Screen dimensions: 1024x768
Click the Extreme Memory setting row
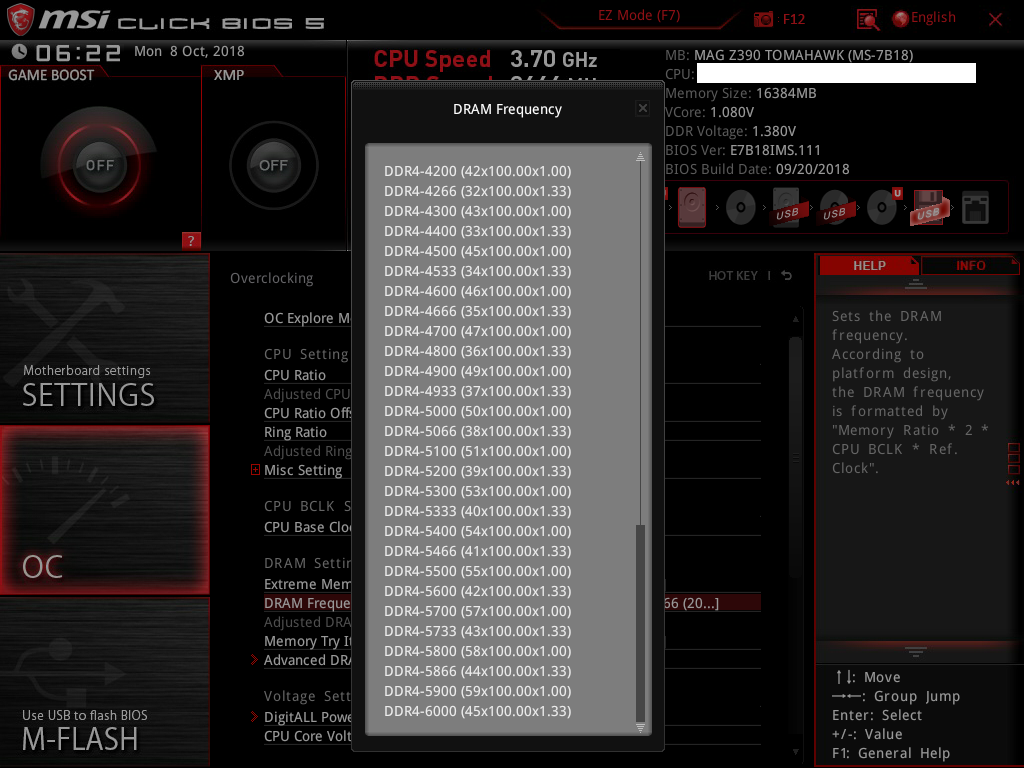pyautogui.click(x=307, y=584)
